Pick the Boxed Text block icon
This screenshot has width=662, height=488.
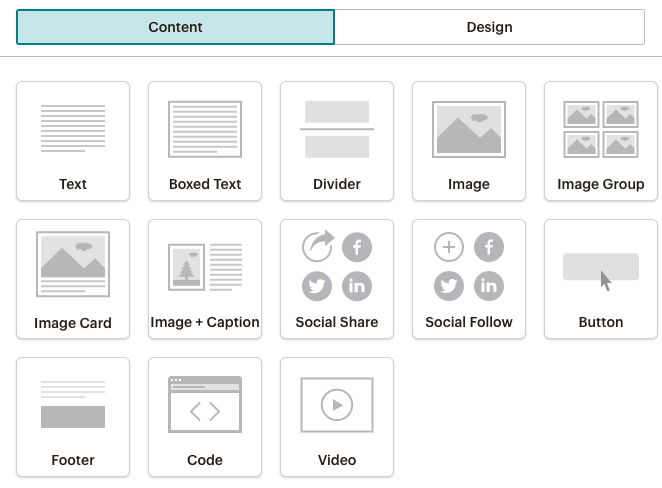click(x=205, y=129)
